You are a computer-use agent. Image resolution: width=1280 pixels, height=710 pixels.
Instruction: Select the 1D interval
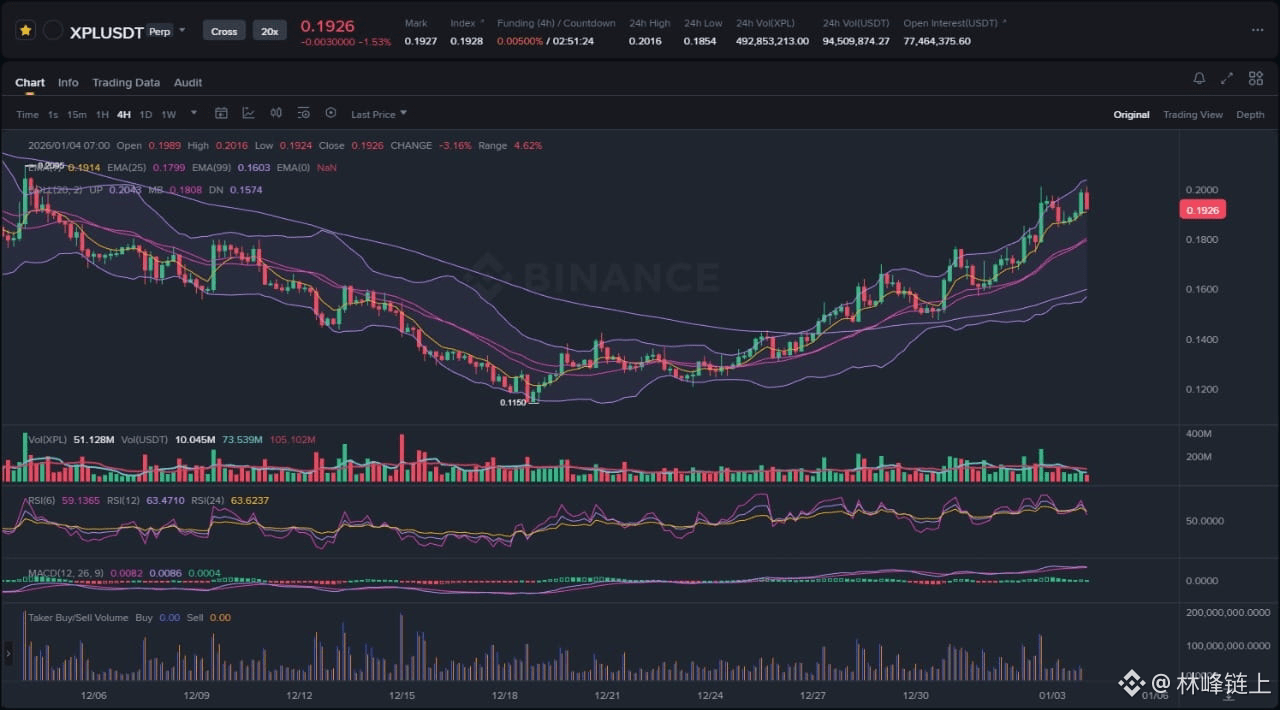pos(146,115)
